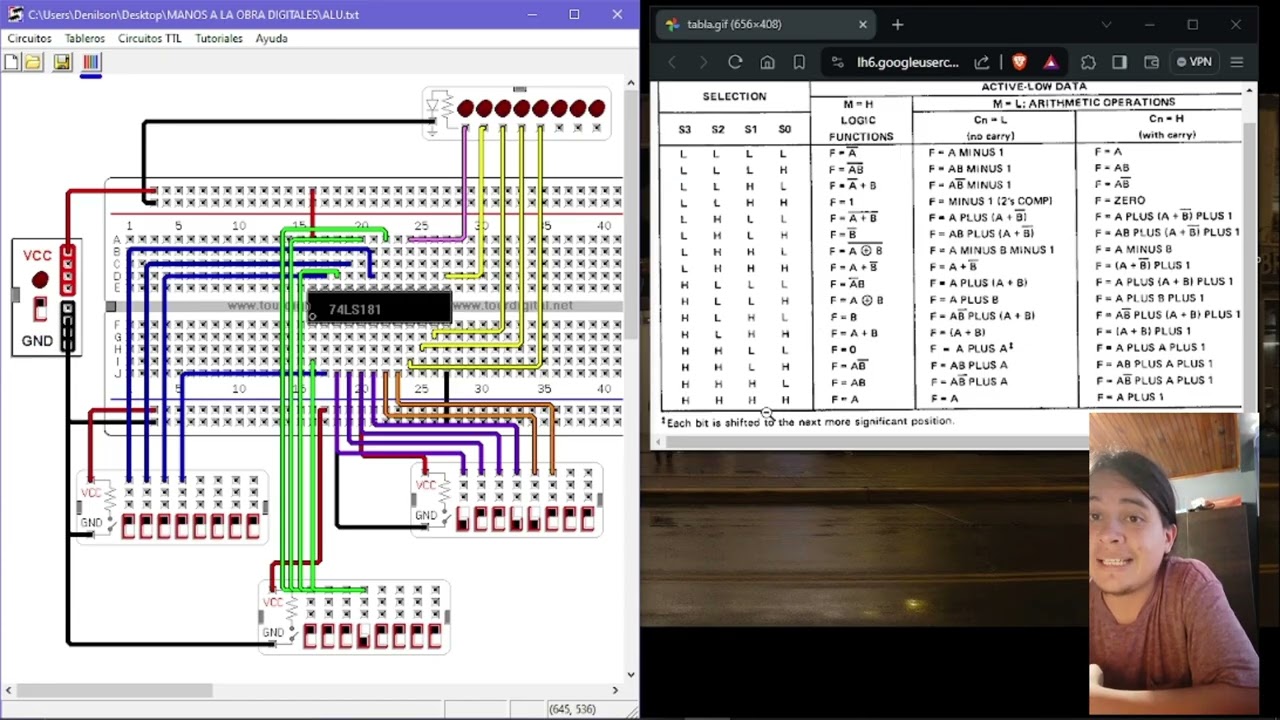Toggle the power switch on VCC module
1280x720 pixels.
40,309
